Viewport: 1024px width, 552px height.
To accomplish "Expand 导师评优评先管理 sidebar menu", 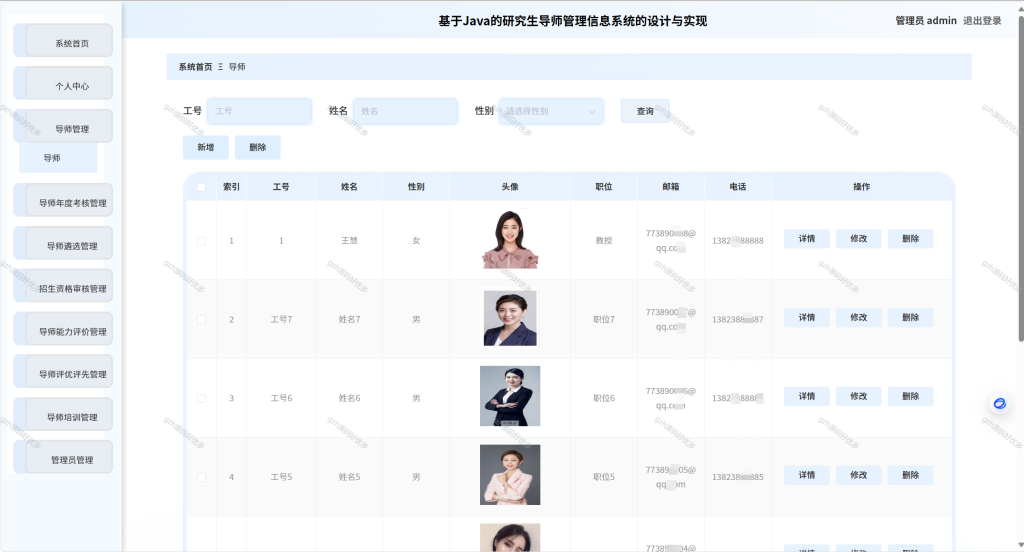I will click(x=69, y=371).
